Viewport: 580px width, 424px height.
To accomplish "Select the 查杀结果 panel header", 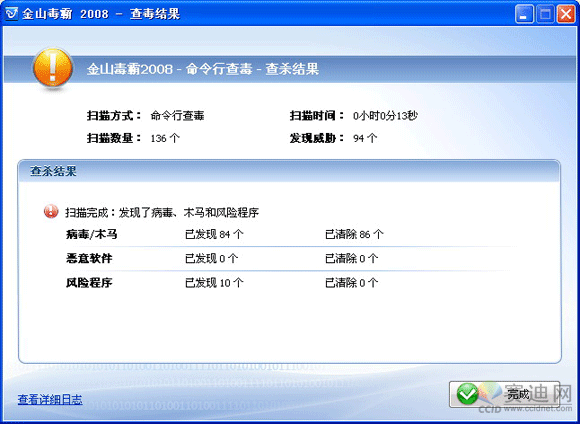I will [x=289, y=171].
